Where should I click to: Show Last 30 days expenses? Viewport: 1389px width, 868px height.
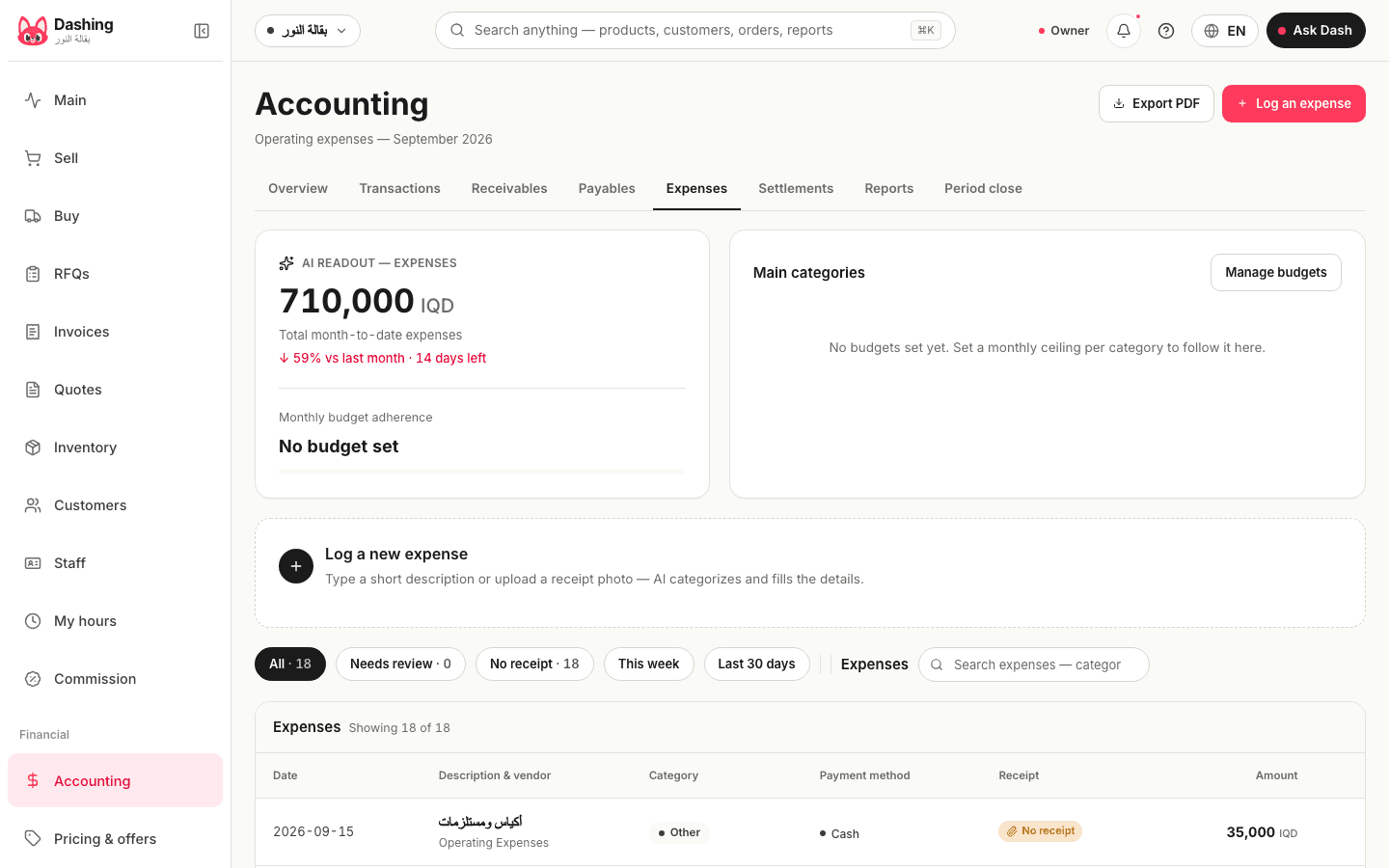point(757,664)
